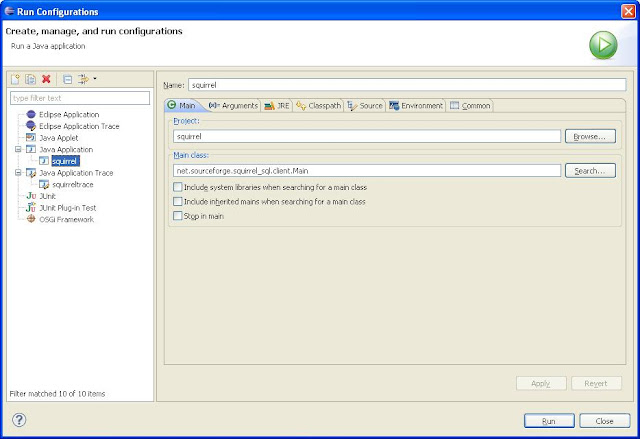
Task: Select the squirrel launch configuration
Action: coord(65,161)
